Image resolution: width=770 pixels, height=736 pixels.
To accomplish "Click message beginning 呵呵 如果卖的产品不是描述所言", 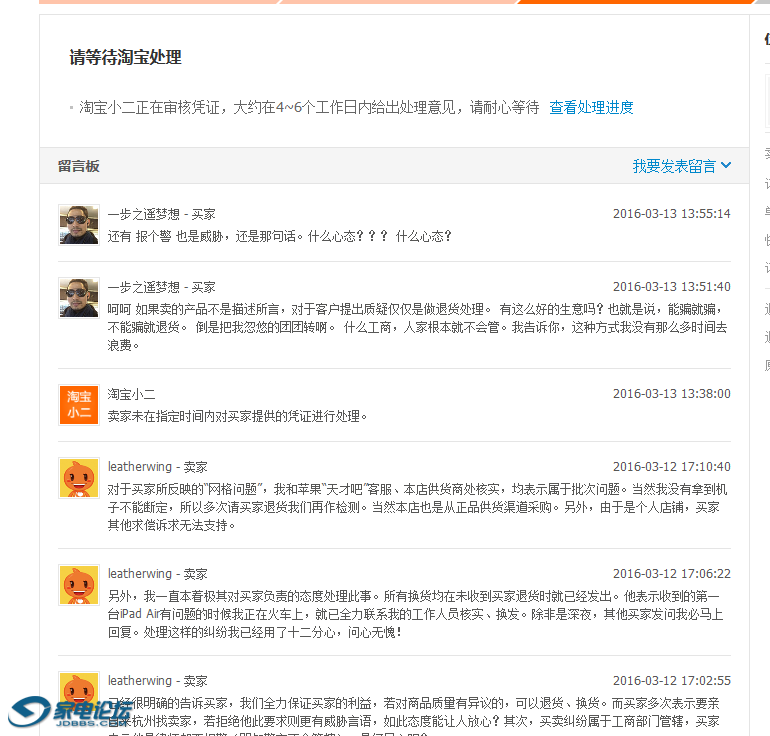I will (417, 327).
